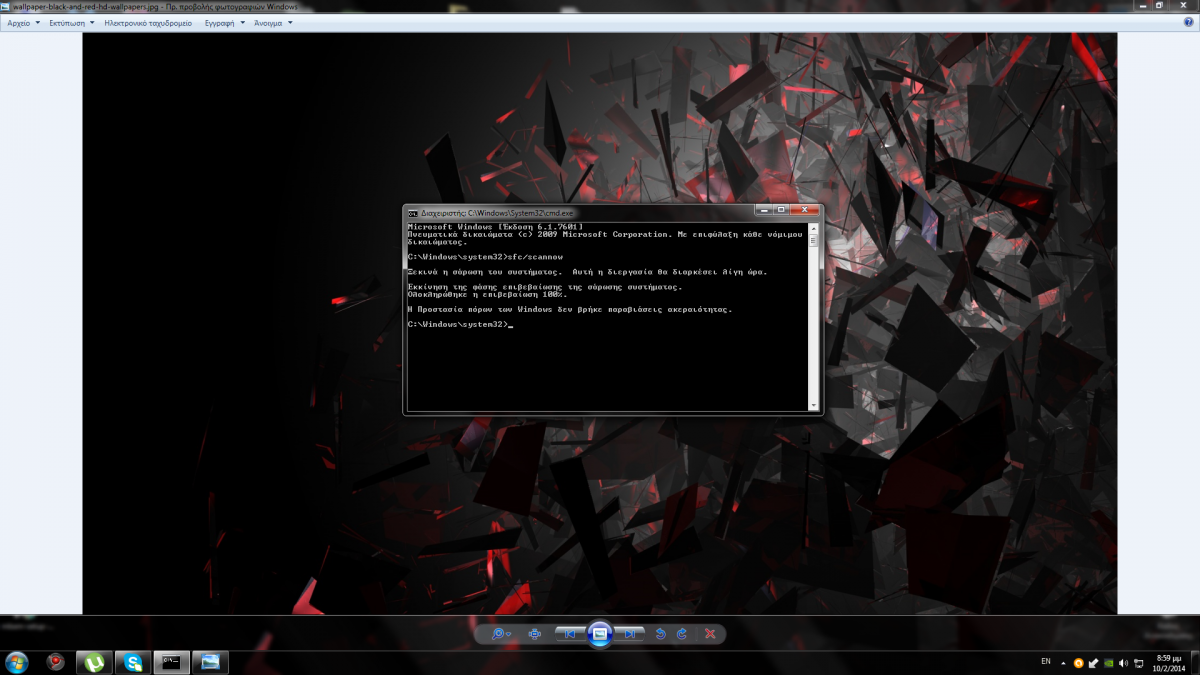Click the blue help icon in Photo Viewer
Viewport: 1200px width, 675px height.
click(1189, 22)
